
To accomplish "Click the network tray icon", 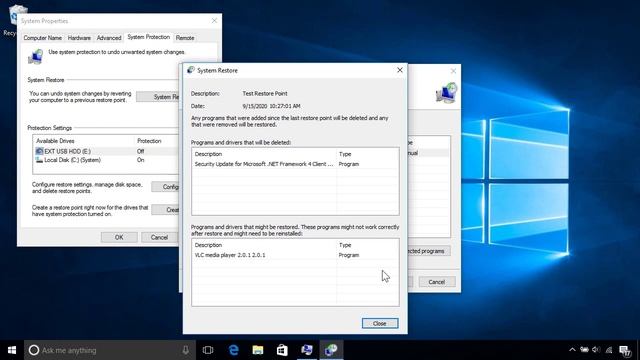I will 609,350.
